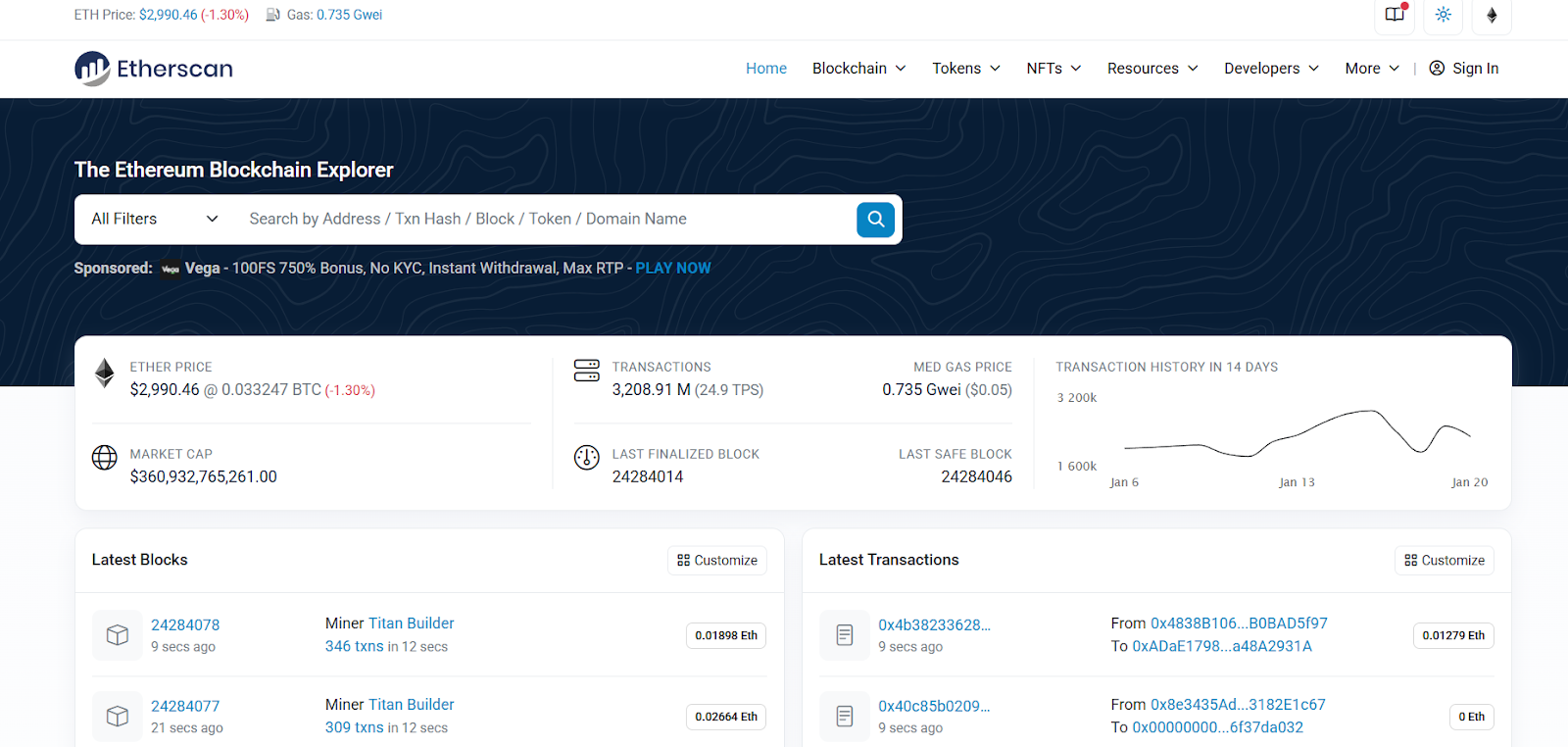Expand the Developers menu
1568x747 pixels.
[x=1272, y=69]
